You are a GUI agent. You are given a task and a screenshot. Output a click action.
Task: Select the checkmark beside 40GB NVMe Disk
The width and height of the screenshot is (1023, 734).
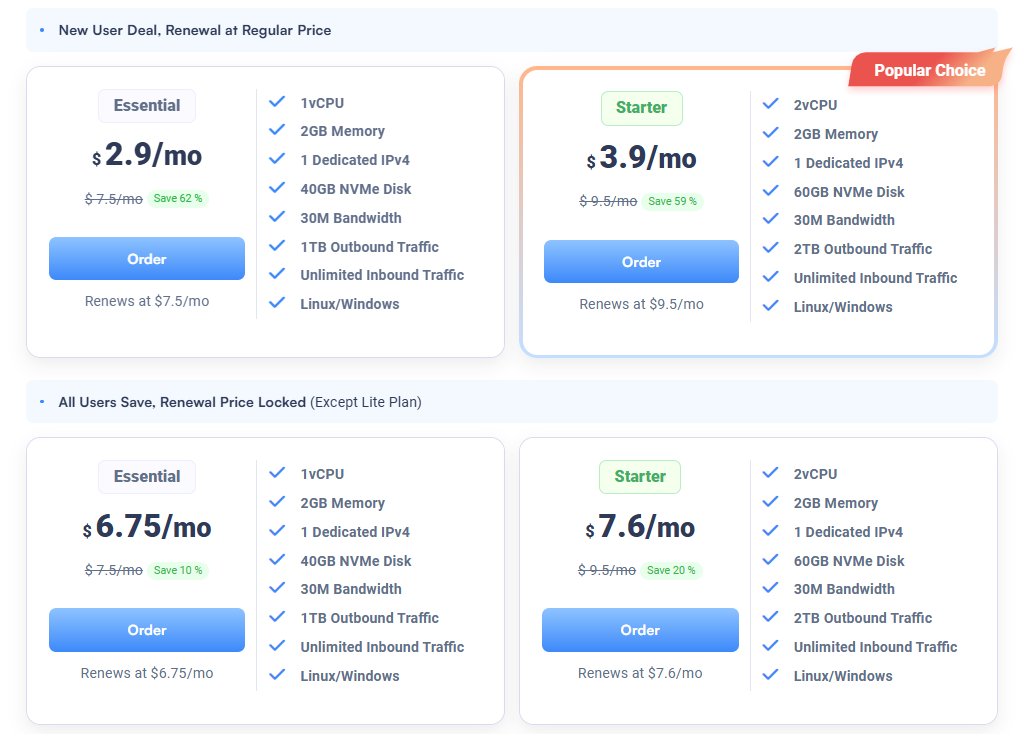pos(277,188)
